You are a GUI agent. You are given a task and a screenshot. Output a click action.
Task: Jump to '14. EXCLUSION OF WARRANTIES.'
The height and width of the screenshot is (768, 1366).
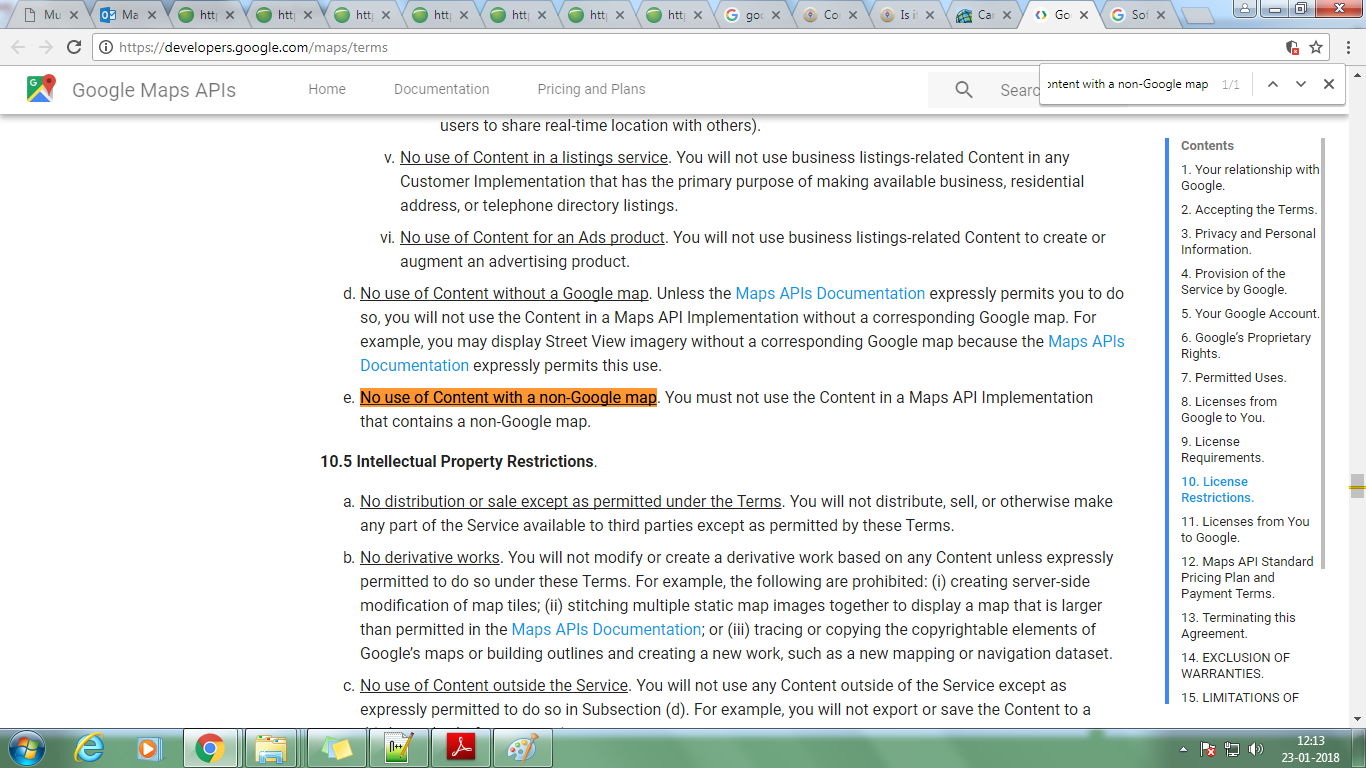click(1236, 665)
